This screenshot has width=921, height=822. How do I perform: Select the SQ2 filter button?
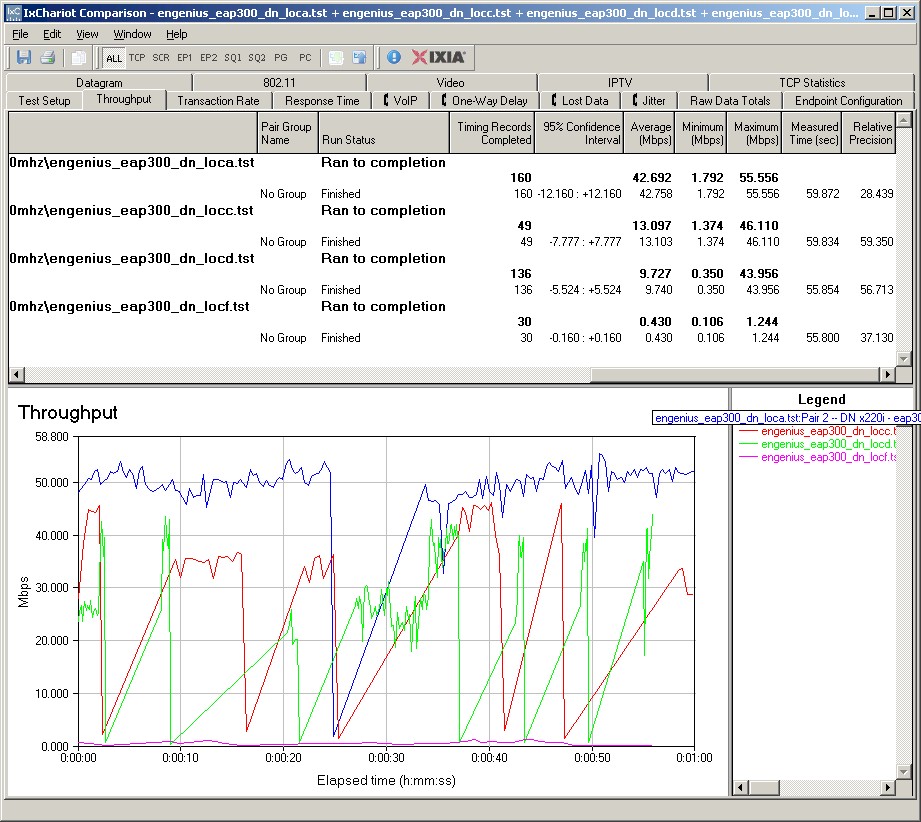pyautogui.click(x=257, y=58)
